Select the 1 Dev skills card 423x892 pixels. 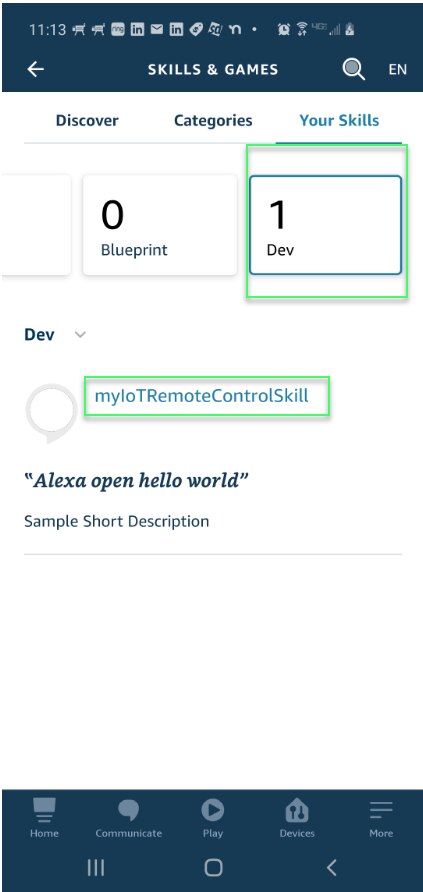326,225
